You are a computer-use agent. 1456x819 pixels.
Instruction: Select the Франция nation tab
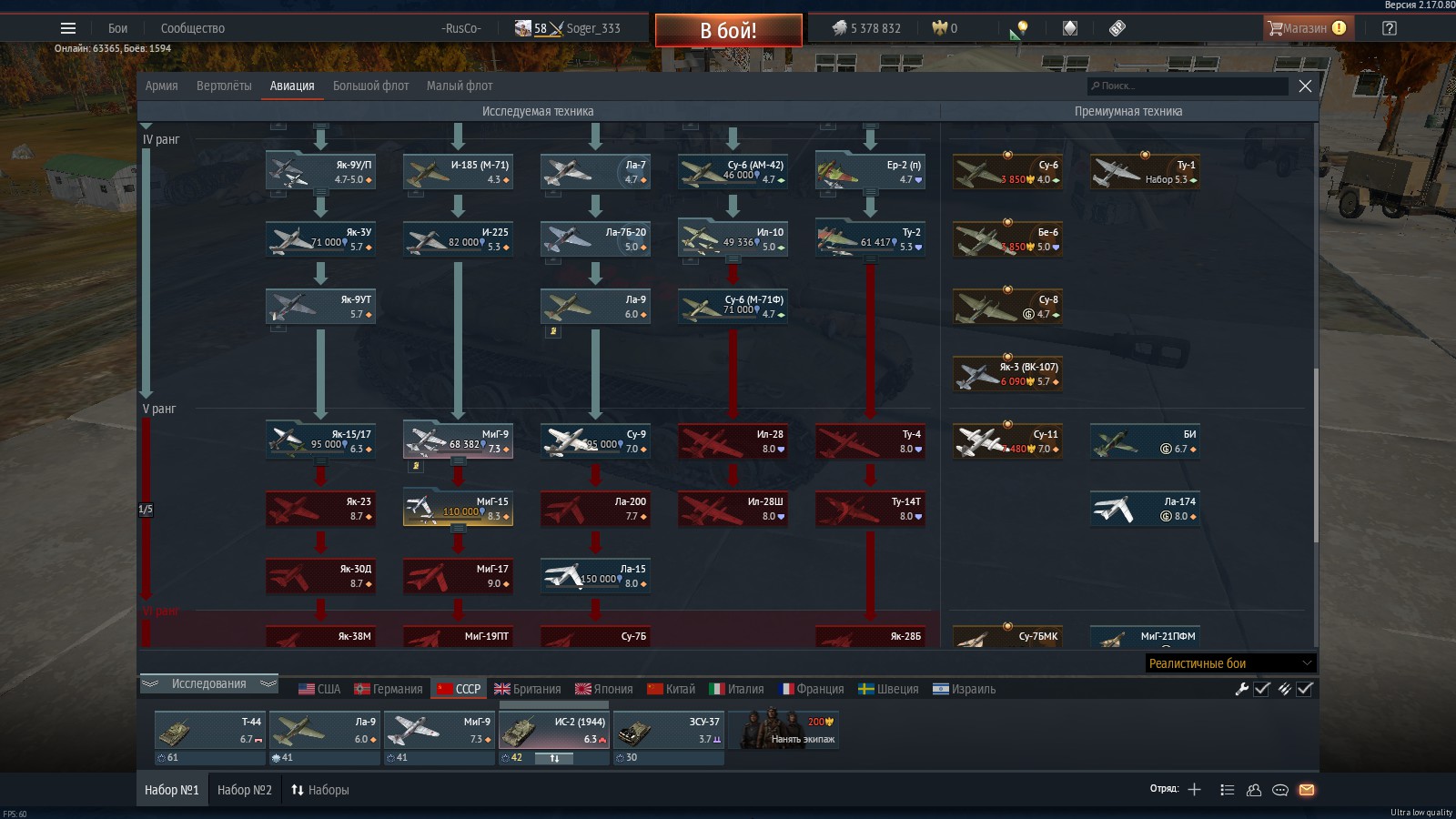point(811,689)
